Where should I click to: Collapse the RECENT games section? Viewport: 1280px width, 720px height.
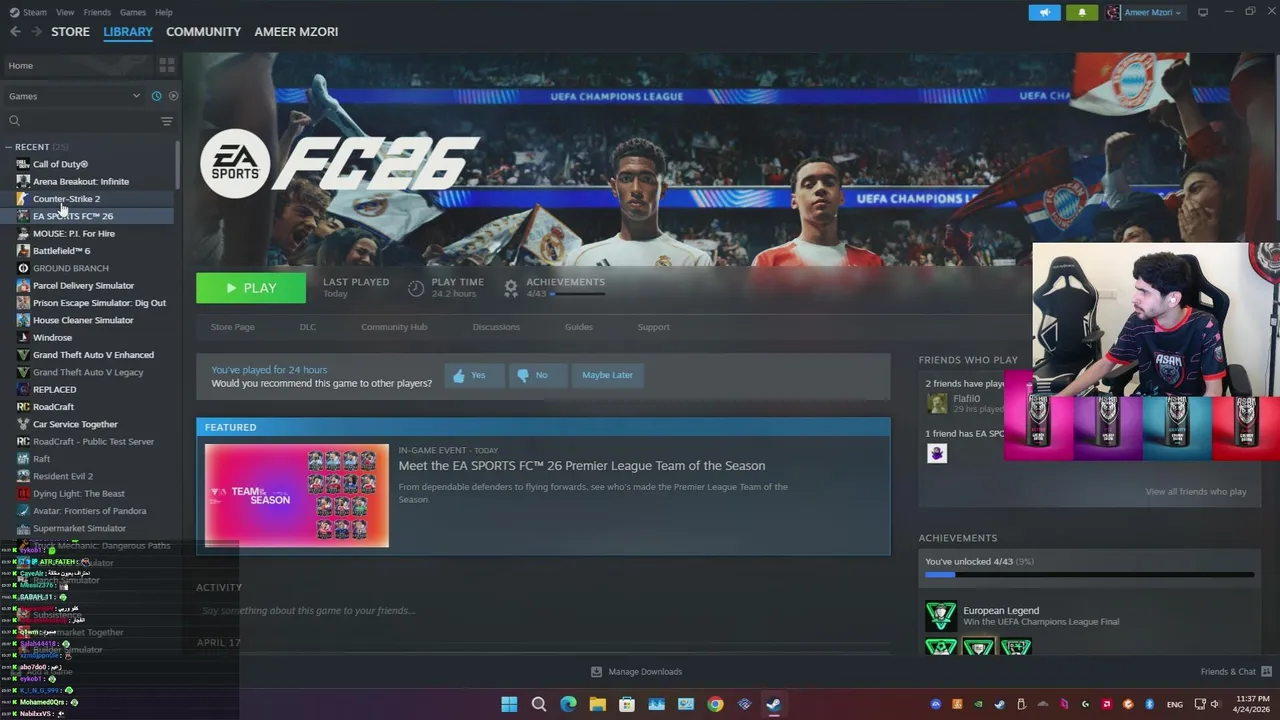8,147
